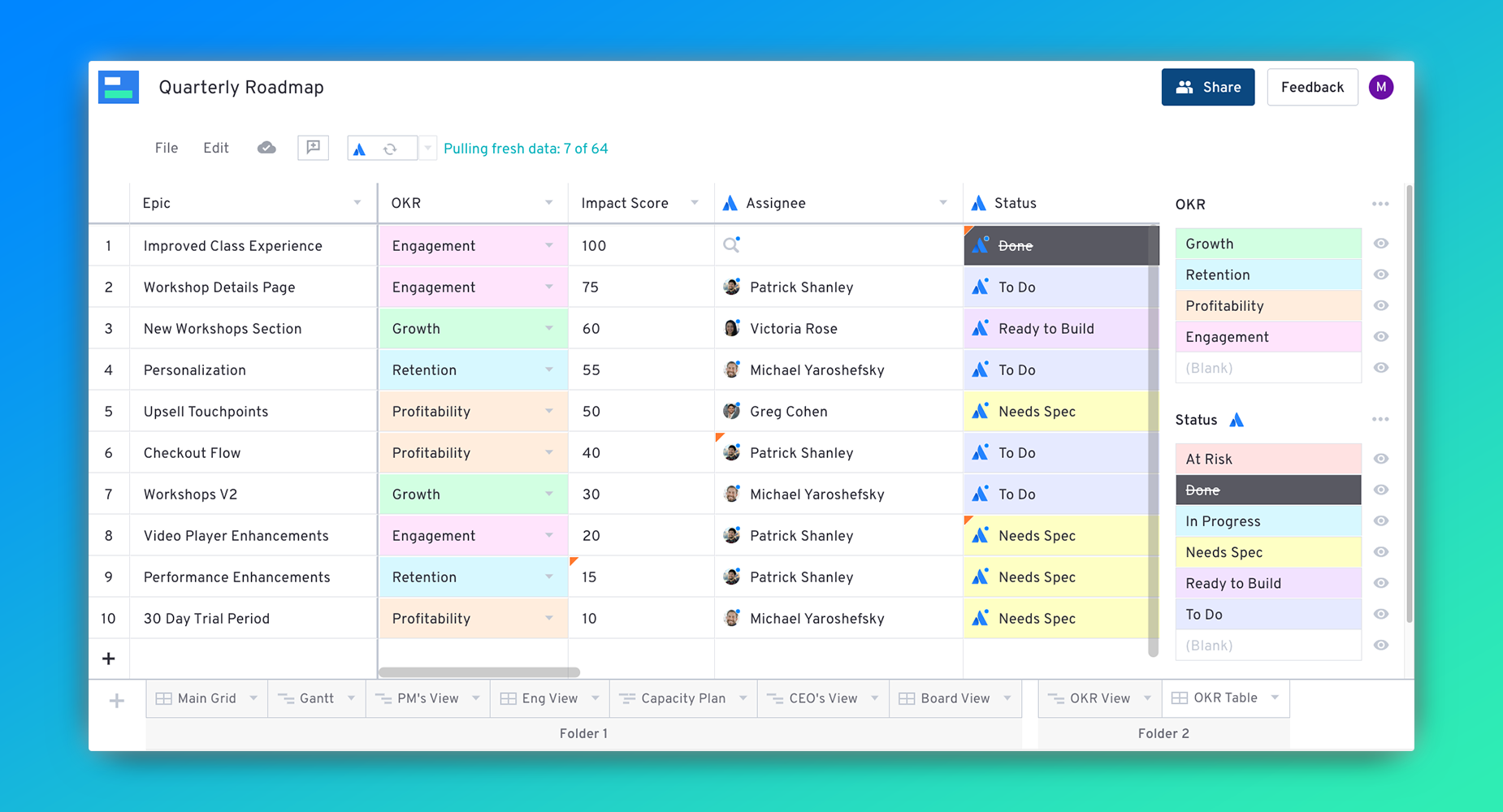The image size is (1503, 812).
Task: Toggle visibility of the Growth OKR filter
Action: point(1381,244)
